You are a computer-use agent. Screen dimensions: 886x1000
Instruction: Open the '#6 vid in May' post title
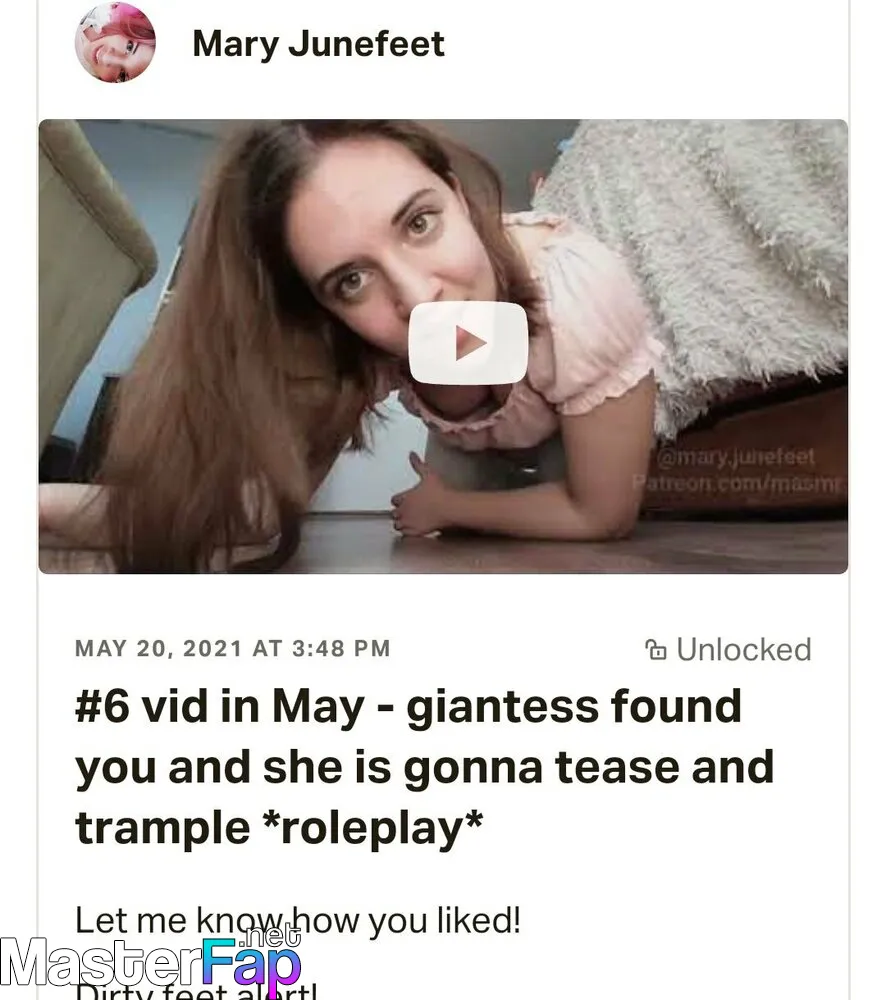(x=424, y=767)
